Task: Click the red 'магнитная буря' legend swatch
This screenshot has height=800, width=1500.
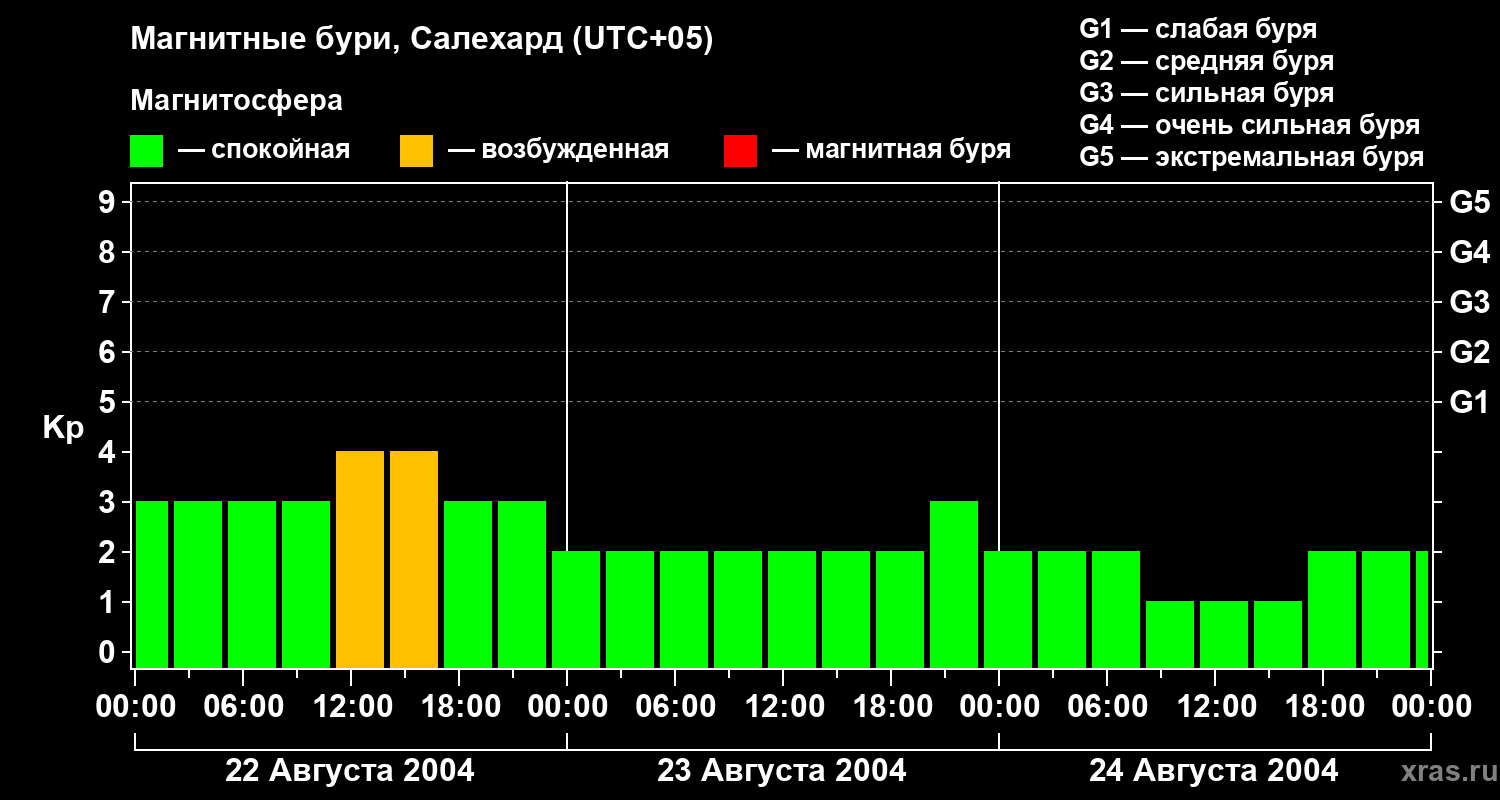Action: (741, 151)
